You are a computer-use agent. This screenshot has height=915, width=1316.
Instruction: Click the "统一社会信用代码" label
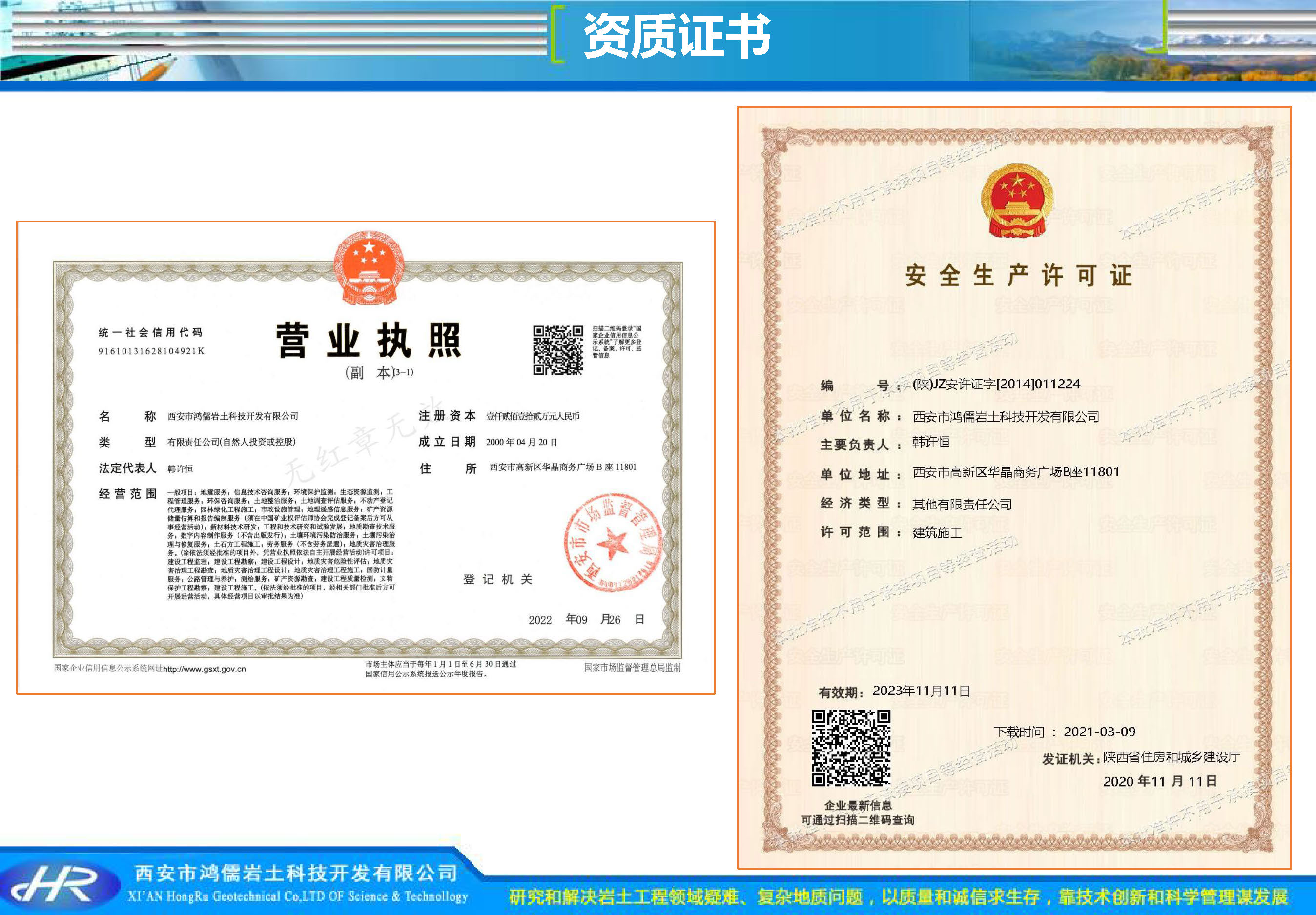(x=150, y=332)
